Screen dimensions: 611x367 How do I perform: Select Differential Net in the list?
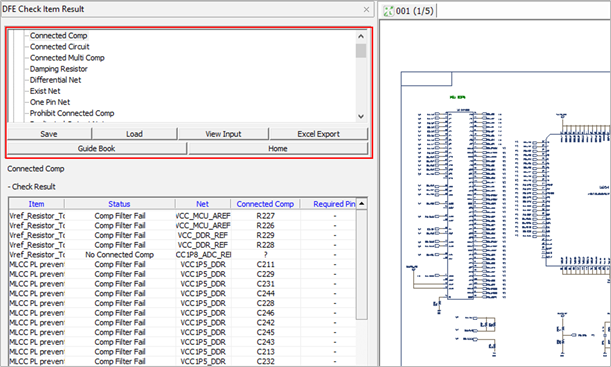[x=55, y=80]
